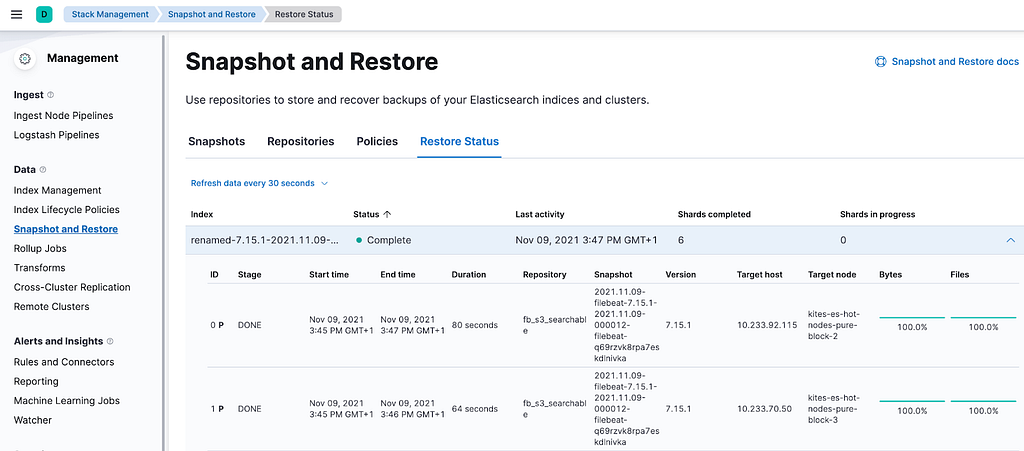The width and height of the screenshot is (1024, 451).
Task: Click target node kites-es-hot-nodes-pure-block-2
Action: (x=834, y=325)
